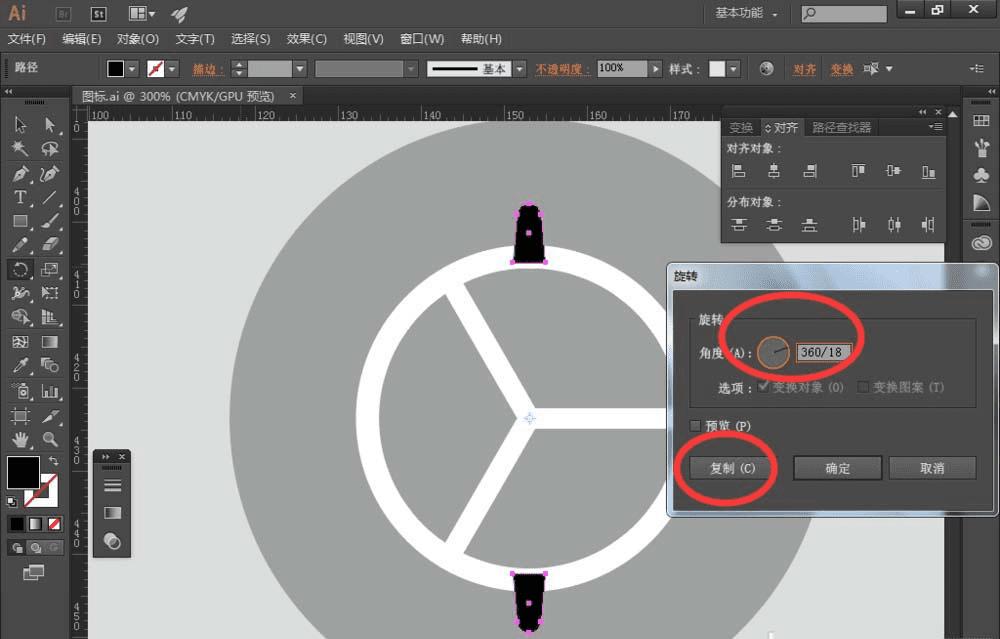Viewport: 1000px width, 639px height.
Task: Activate the Rotate tool
Action: pyautogui.click(x=20, y=269)
